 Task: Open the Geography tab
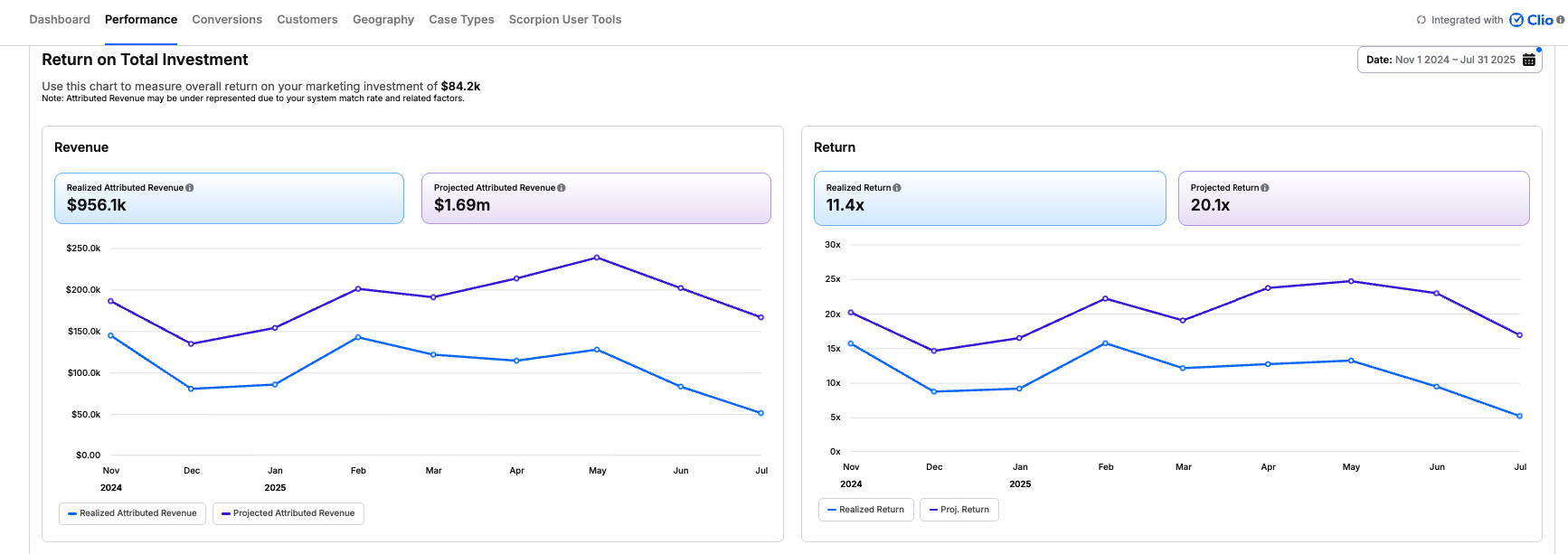tap(383, 20)
